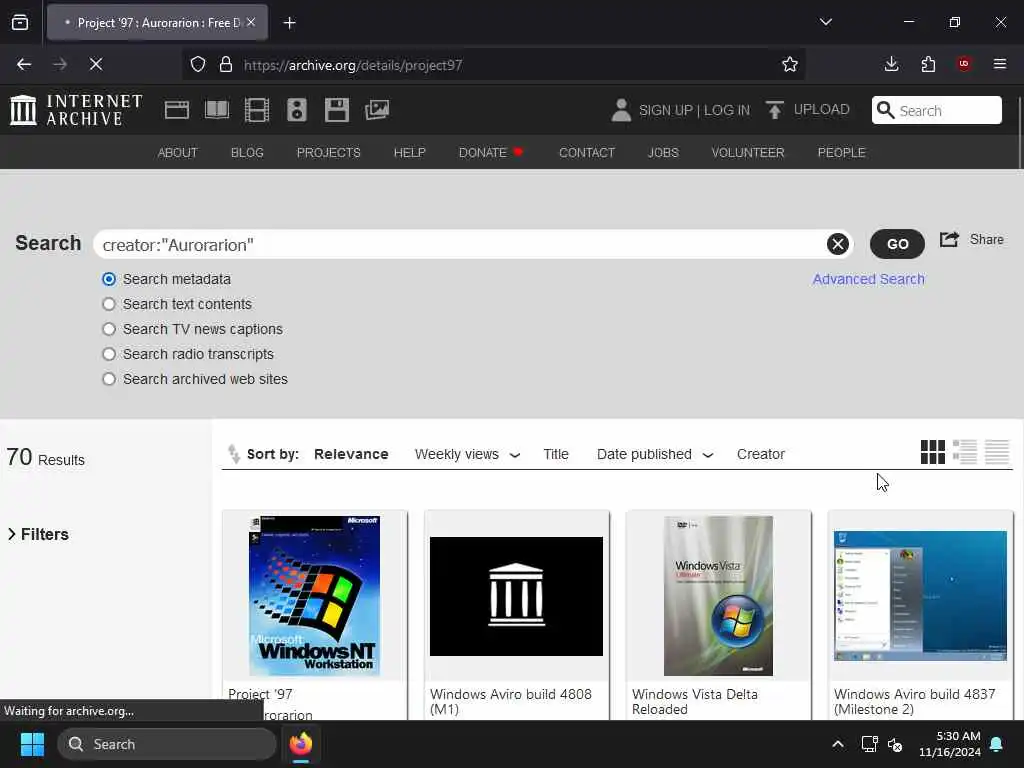Click the top-right Search input field
The height and width of the screenshot is (768, 1024).
click(936, 110)
